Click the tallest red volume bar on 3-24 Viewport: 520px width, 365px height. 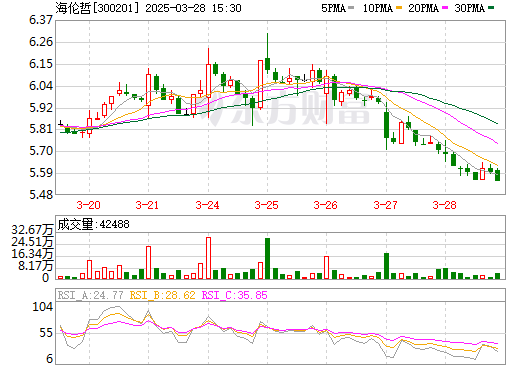208,258
